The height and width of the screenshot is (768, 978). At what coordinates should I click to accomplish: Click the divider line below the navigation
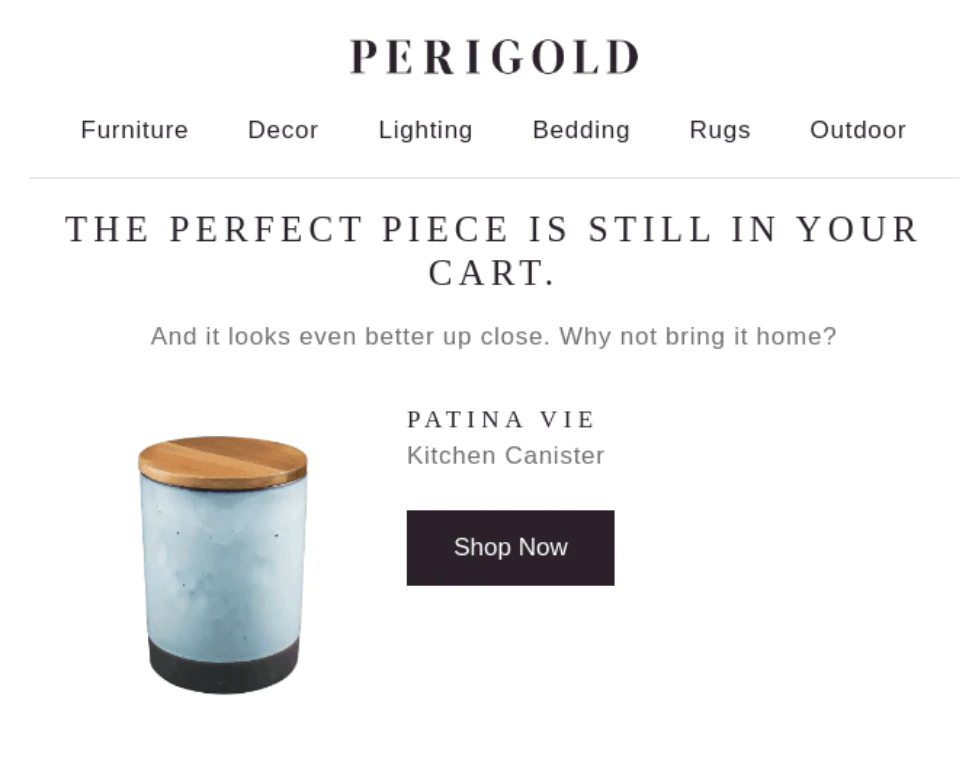point(494,178)
